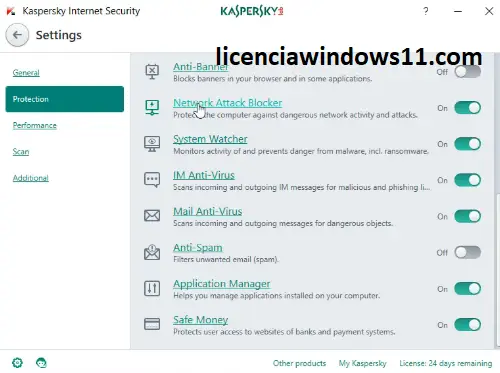
Task: Minimize the Kaspersky Internet Security window
Action: (458, 11)
